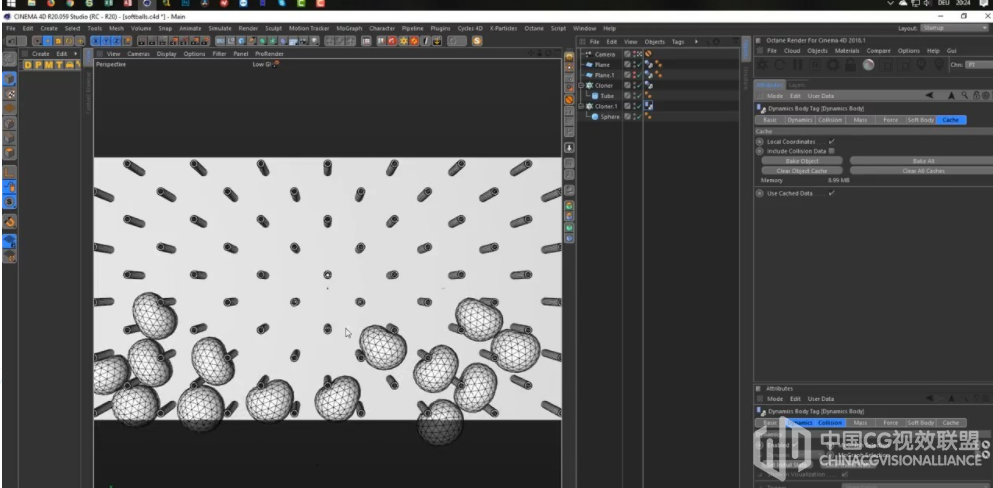The image size is (993, 488).
Task: Open the MoGraph menu
Action: point(349,28)
